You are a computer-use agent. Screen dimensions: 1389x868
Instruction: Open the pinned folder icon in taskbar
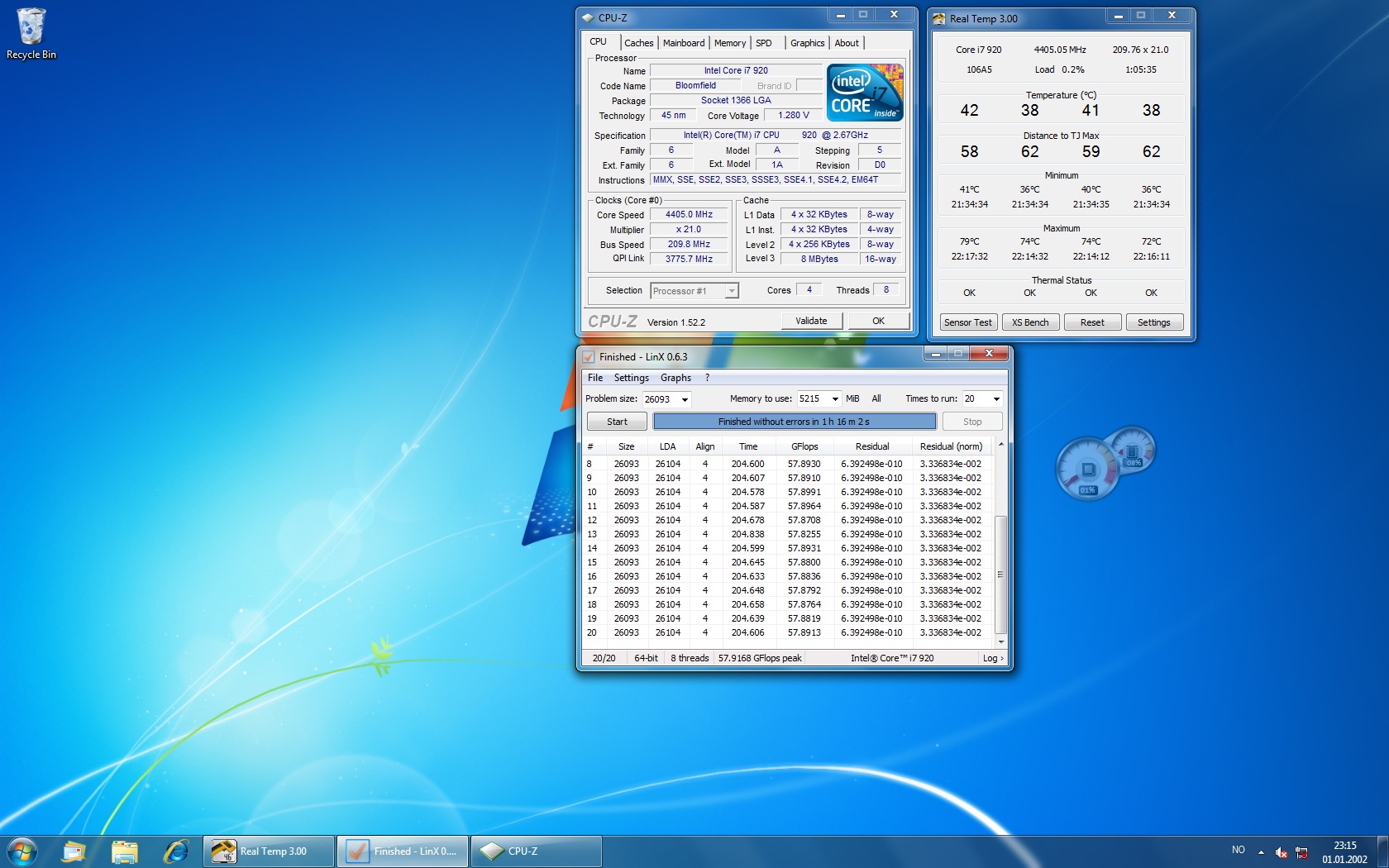[x=125, y=851]
